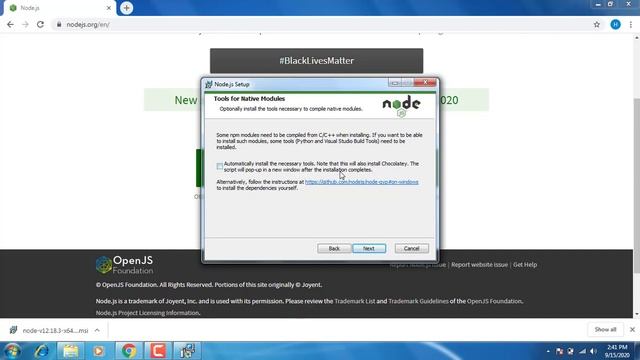Screen dimensions: 640x360
Task: Bookmark this page with the star icon
Action: [x=597, y=24]
